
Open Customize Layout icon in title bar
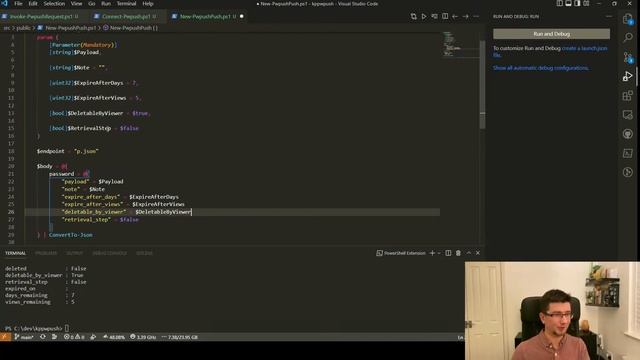pos(586,3)
